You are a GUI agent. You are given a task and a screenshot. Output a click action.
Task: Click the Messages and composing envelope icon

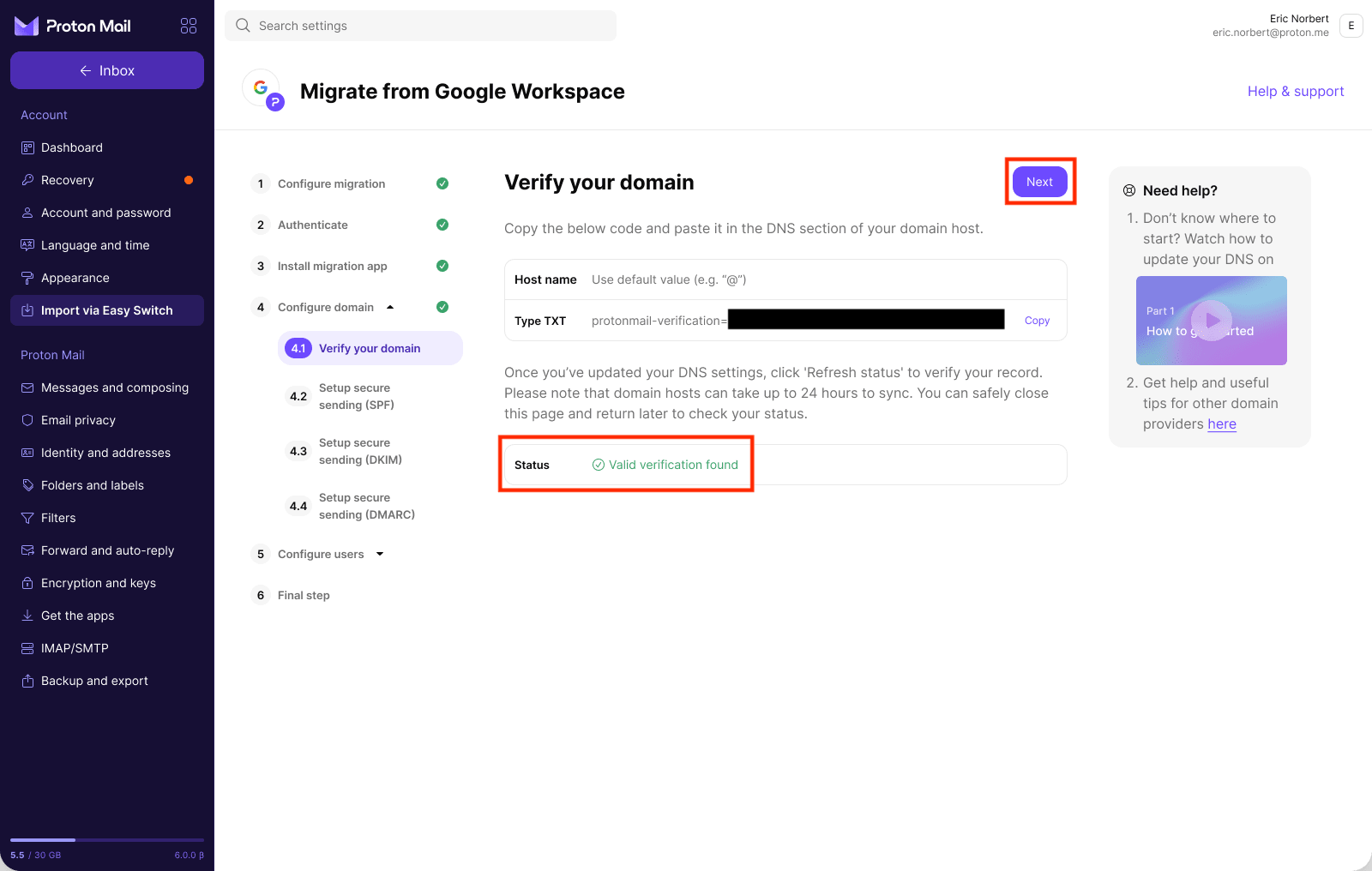27,387
